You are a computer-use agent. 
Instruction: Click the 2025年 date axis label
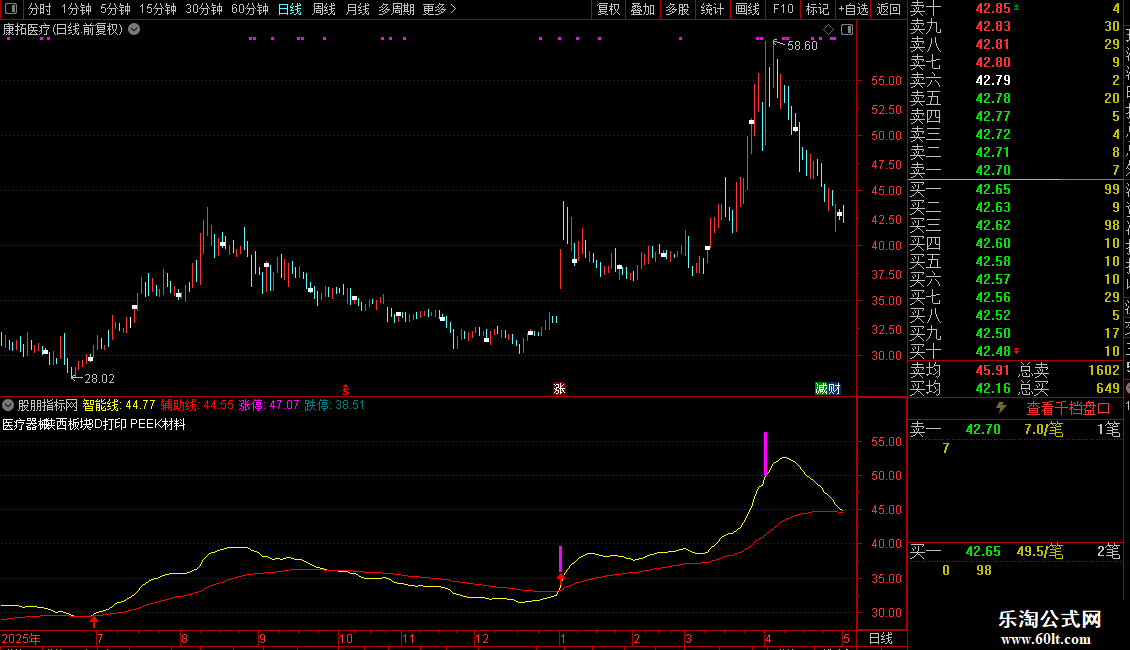click(x=21, y=638)
